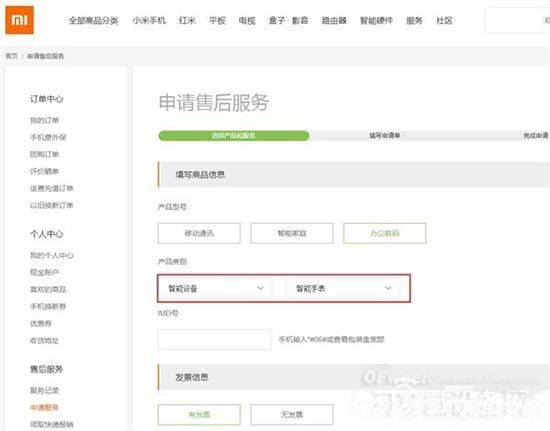The image size is (550, 431).
Task: Click the 申请售后服务 page title
Action: 214,102
